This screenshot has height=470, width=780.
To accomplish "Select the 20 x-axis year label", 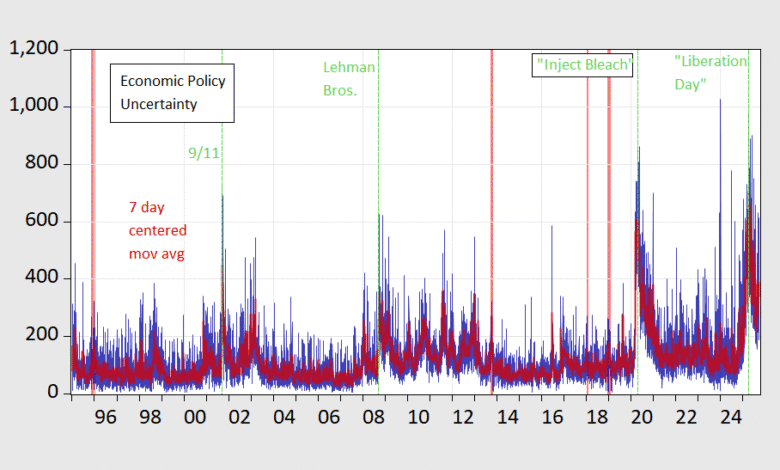I will coord(643,414).
